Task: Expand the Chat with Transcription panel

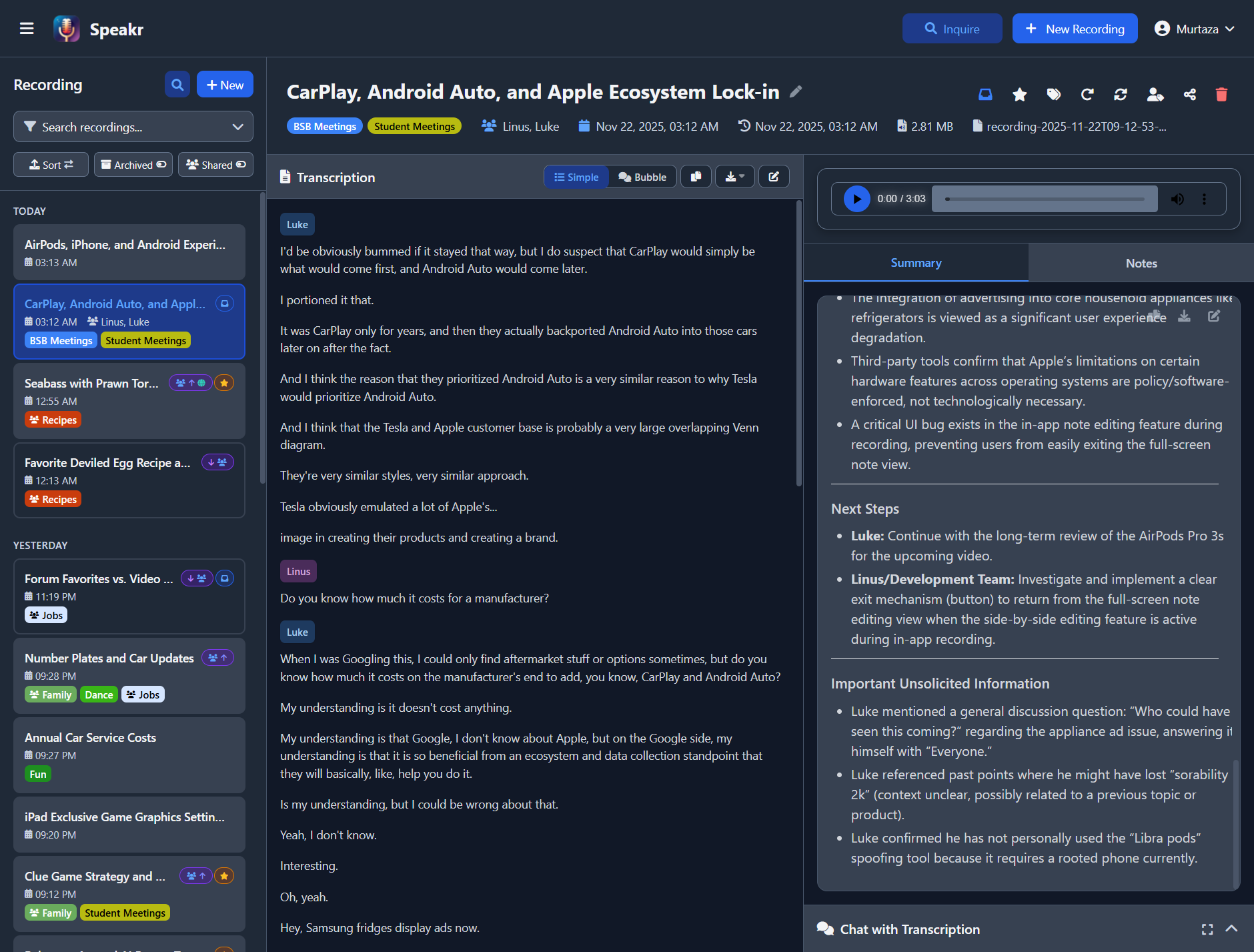Action: (x=1231, y=929)
